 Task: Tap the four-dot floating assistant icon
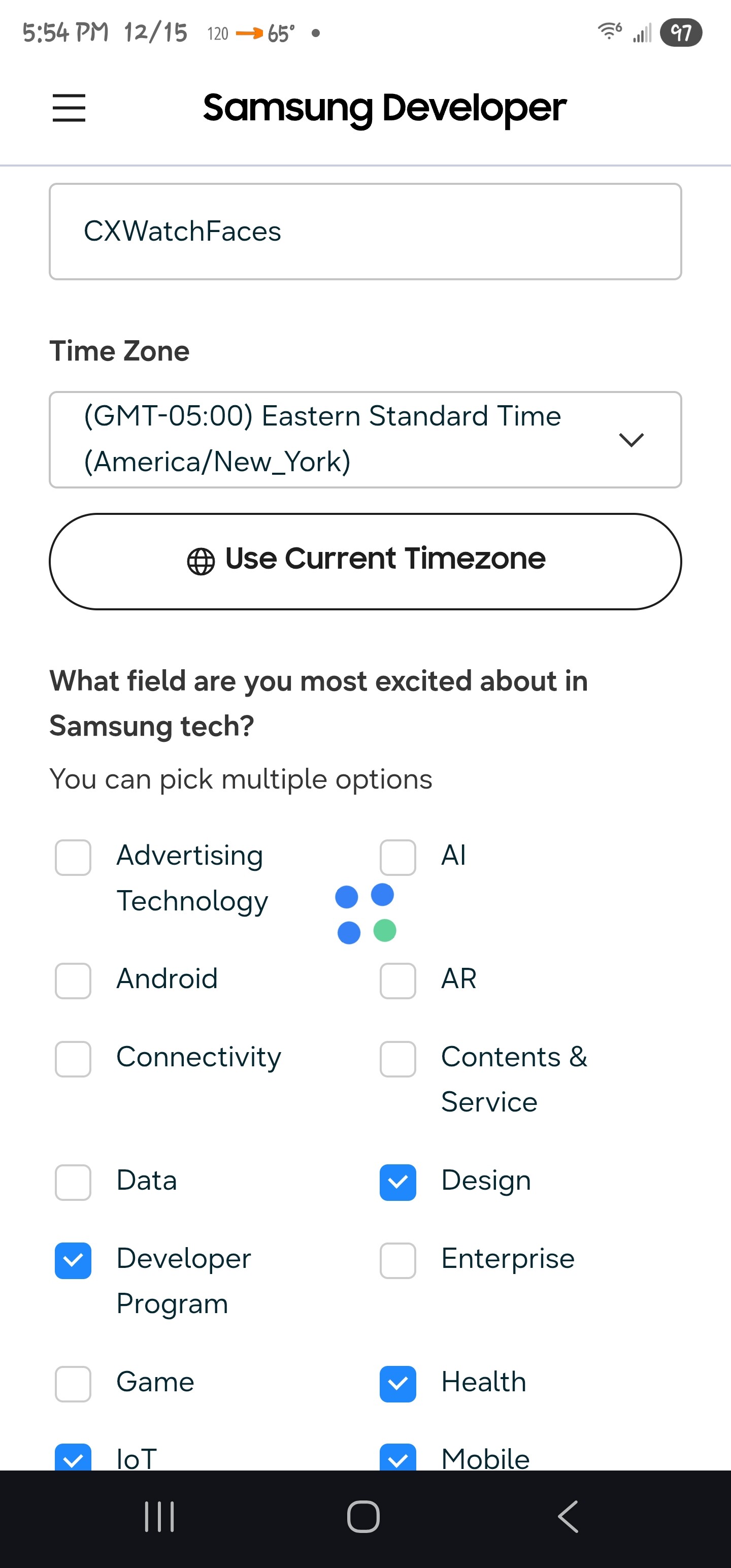point(366,913)
